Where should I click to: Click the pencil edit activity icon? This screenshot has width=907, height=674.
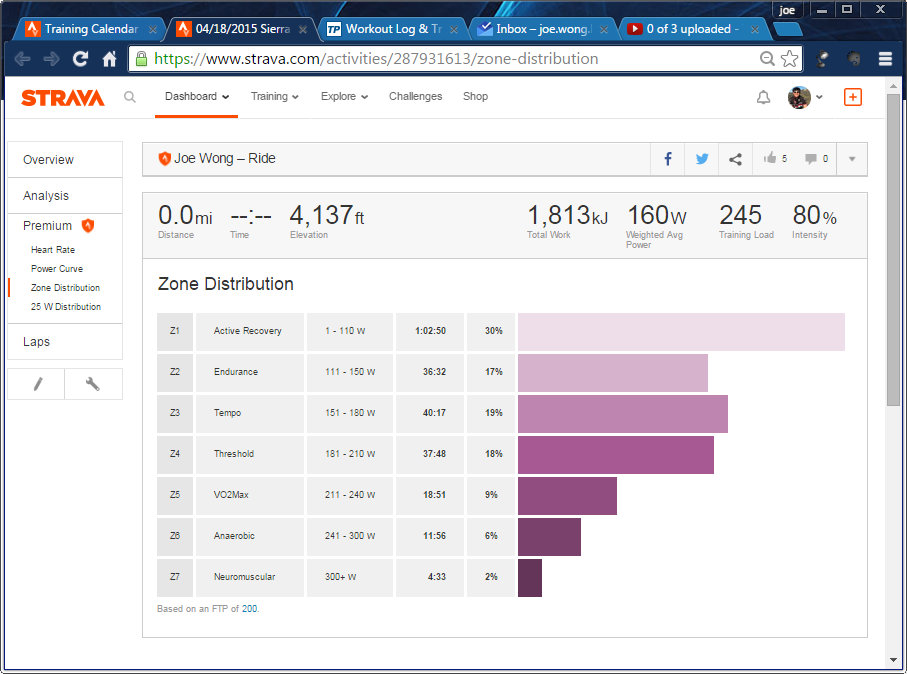[37, 384]
